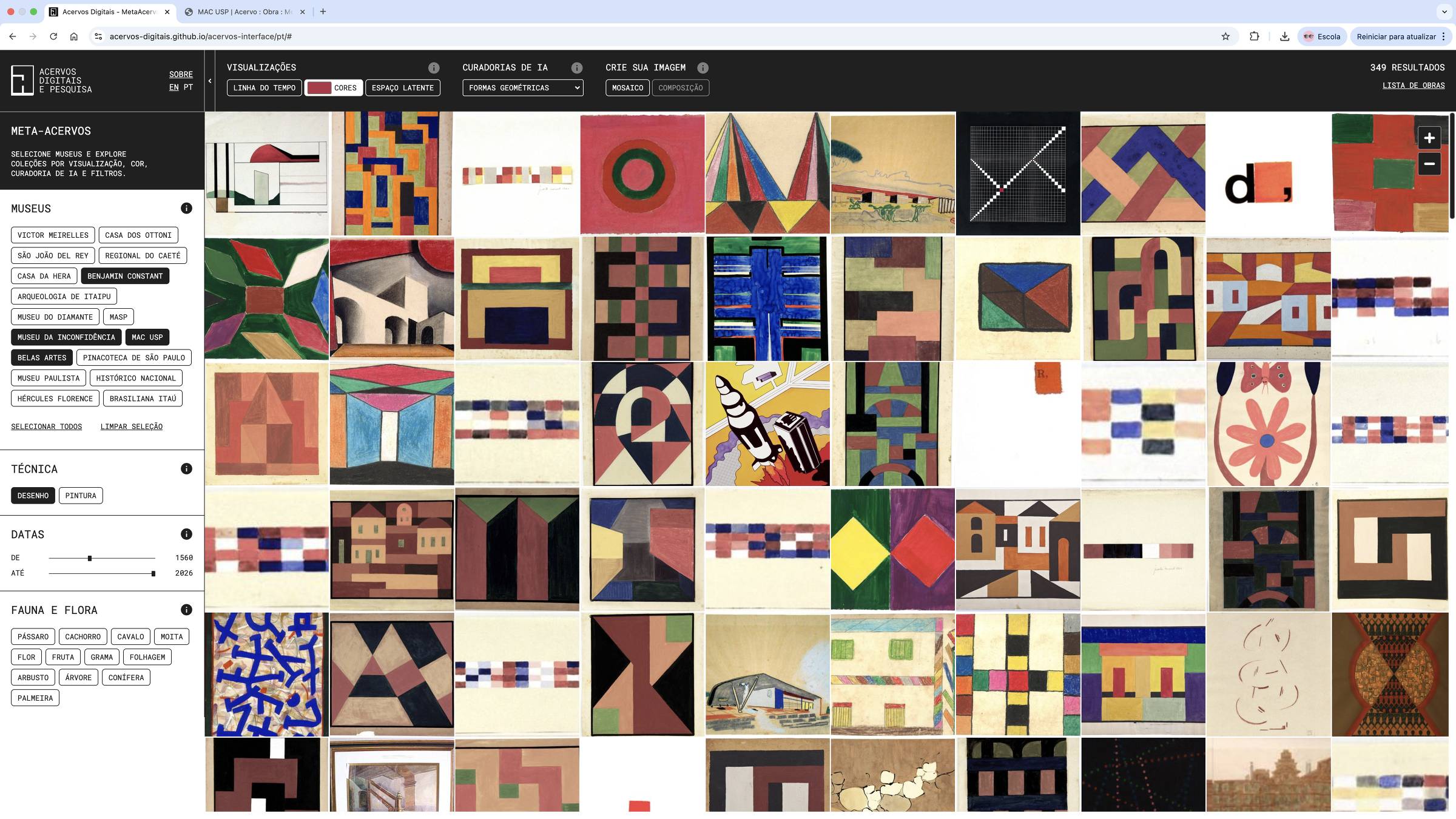Click Limpar Seleção link
The width and height of the screenshot is (1456, 819).
[x=131, y=426]
